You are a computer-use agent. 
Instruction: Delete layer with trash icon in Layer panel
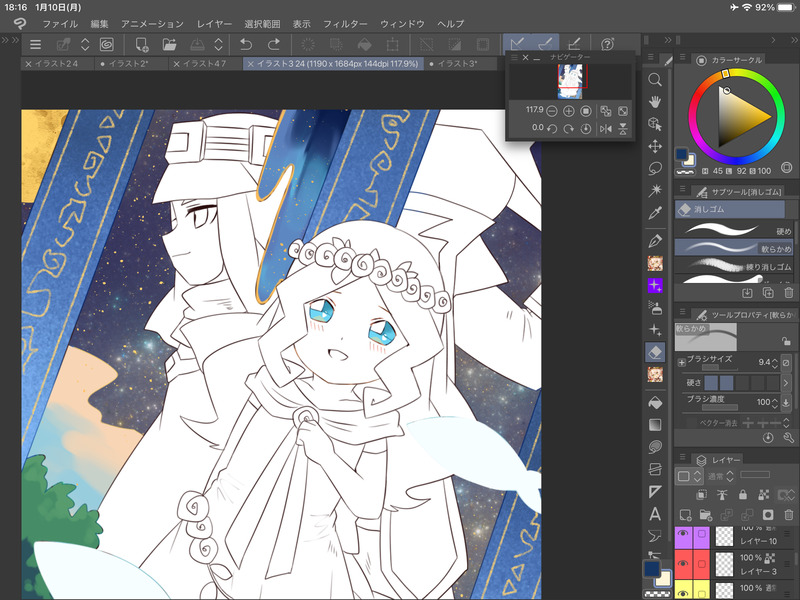788,514
